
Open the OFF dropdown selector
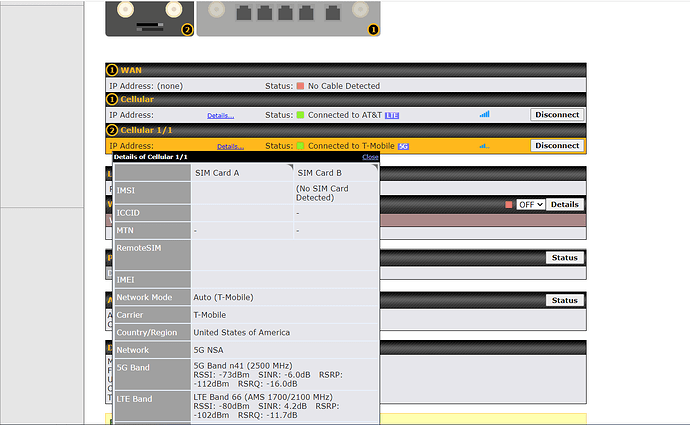529,204
